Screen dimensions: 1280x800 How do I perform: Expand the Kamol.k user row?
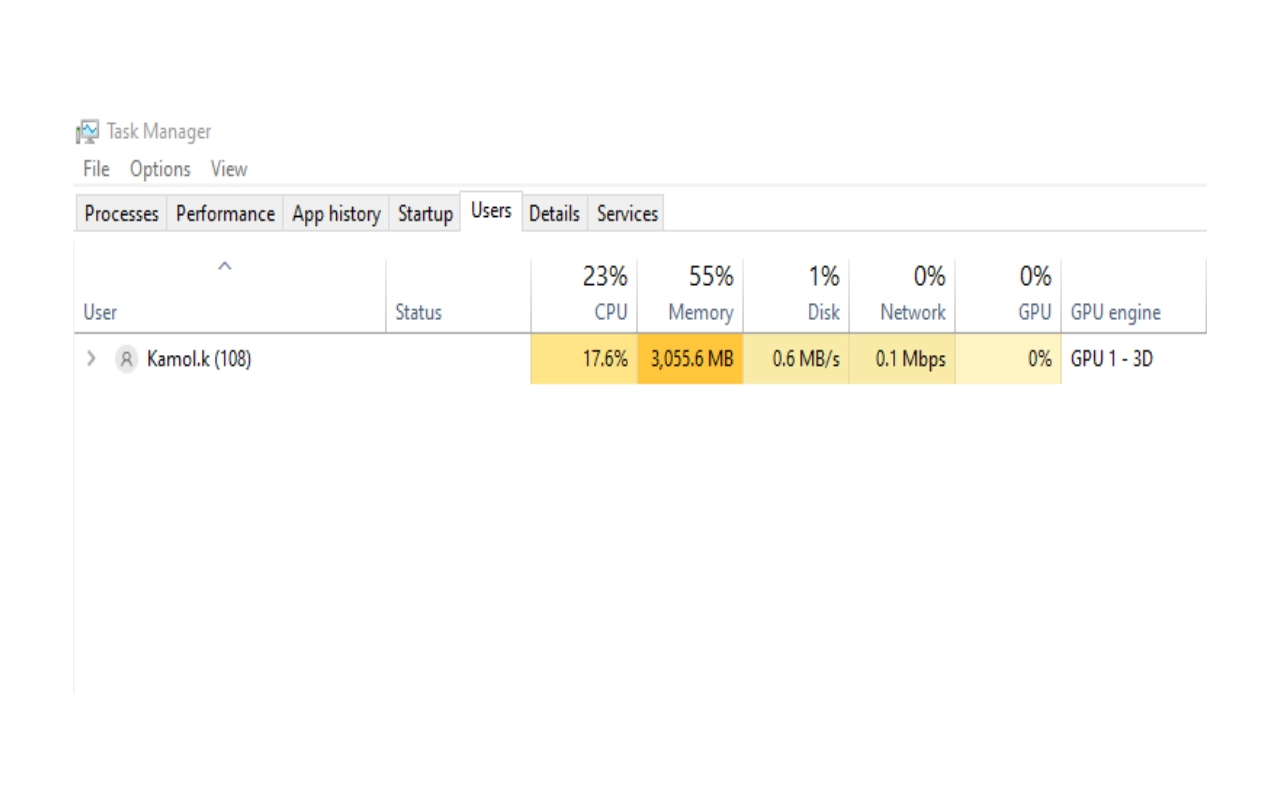tap(91, 359)
